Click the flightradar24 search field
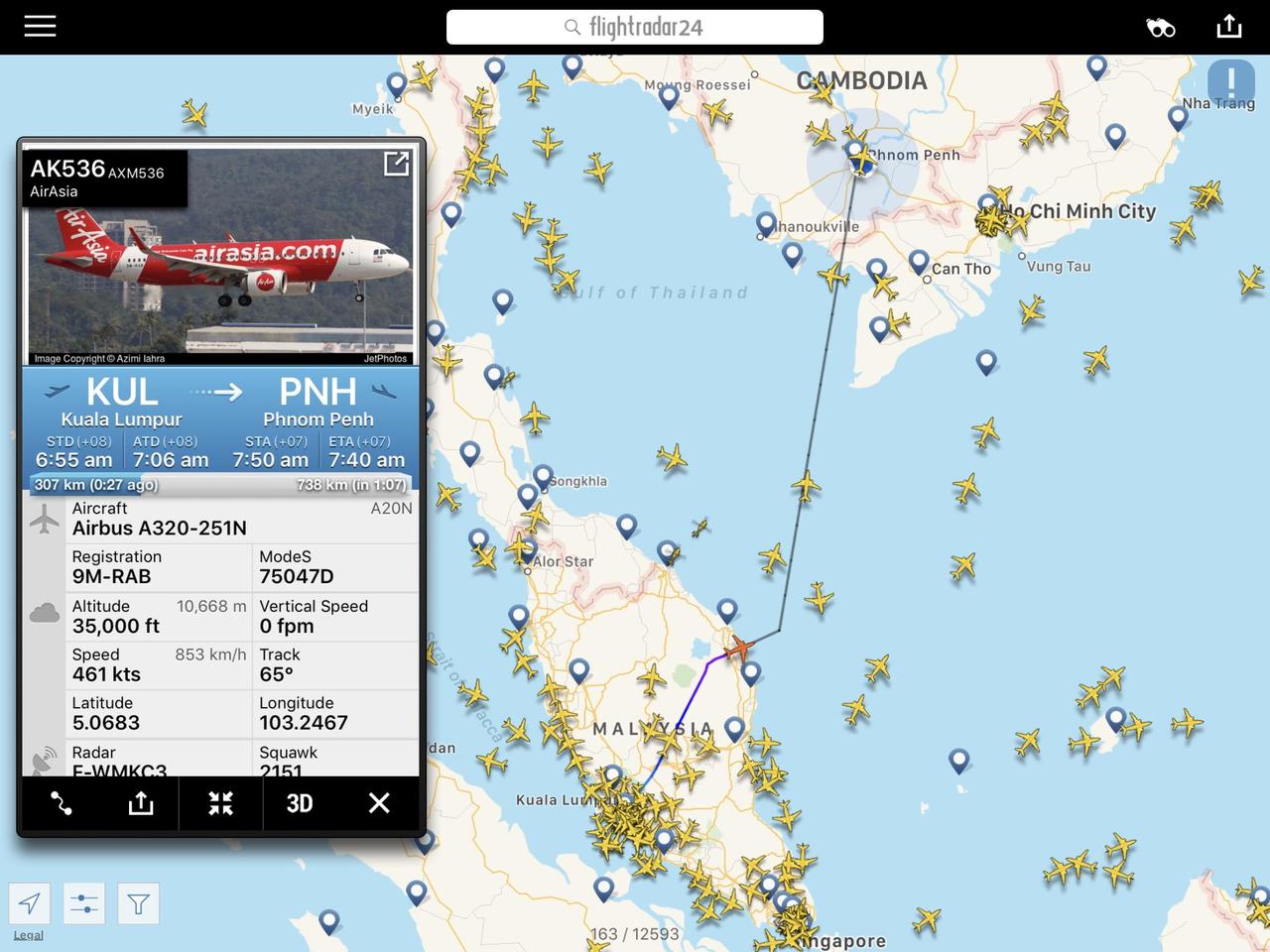 635,27
